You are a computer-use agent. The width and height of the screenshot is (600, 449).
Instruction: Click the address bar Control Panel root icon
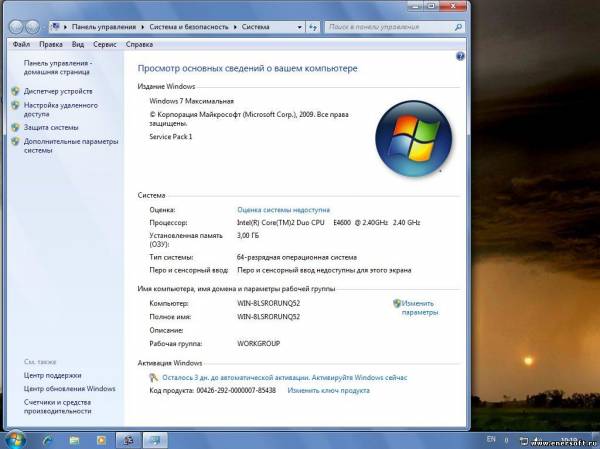[56, 27]
